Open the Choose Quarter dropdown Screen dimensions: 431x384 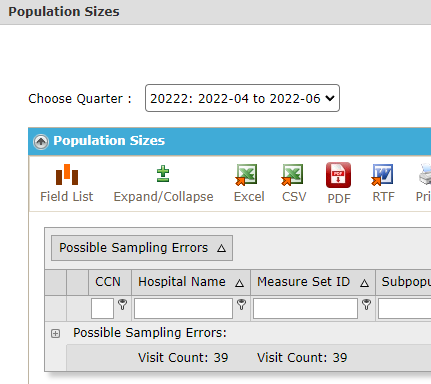[242, 98]
